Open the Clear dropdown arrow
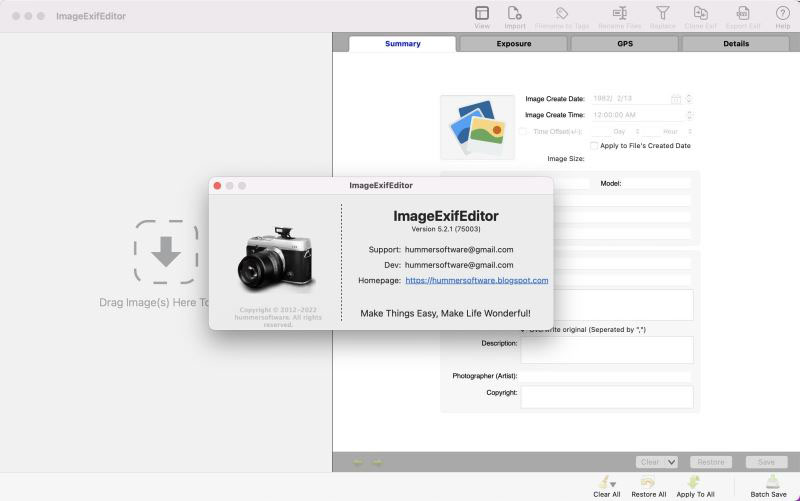Image resolution: width=800 pixels, height=501 pixels. click(x=671, y=462)
